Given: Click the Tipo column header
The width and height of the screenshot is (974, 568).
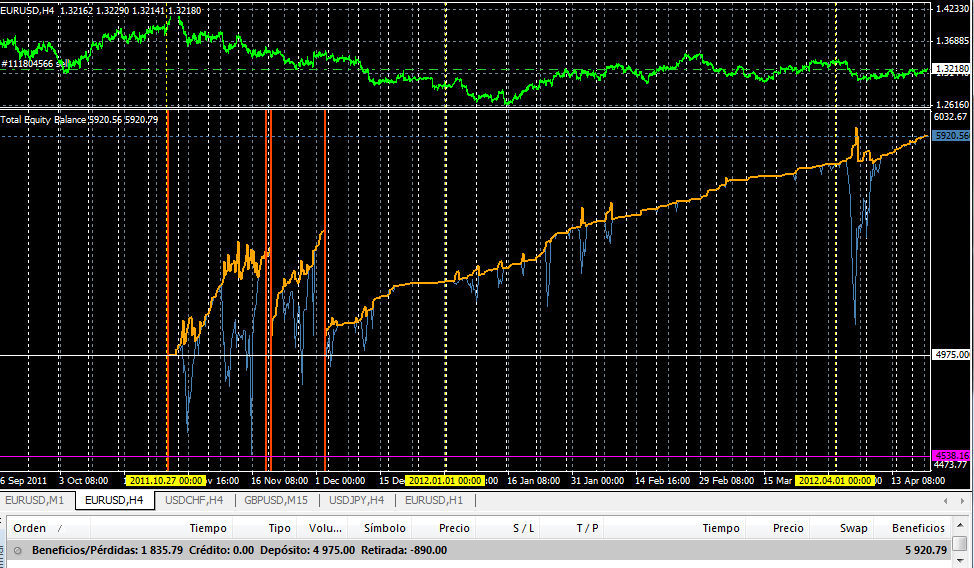Looking at the screenshot, I should (x=280, y=528).
